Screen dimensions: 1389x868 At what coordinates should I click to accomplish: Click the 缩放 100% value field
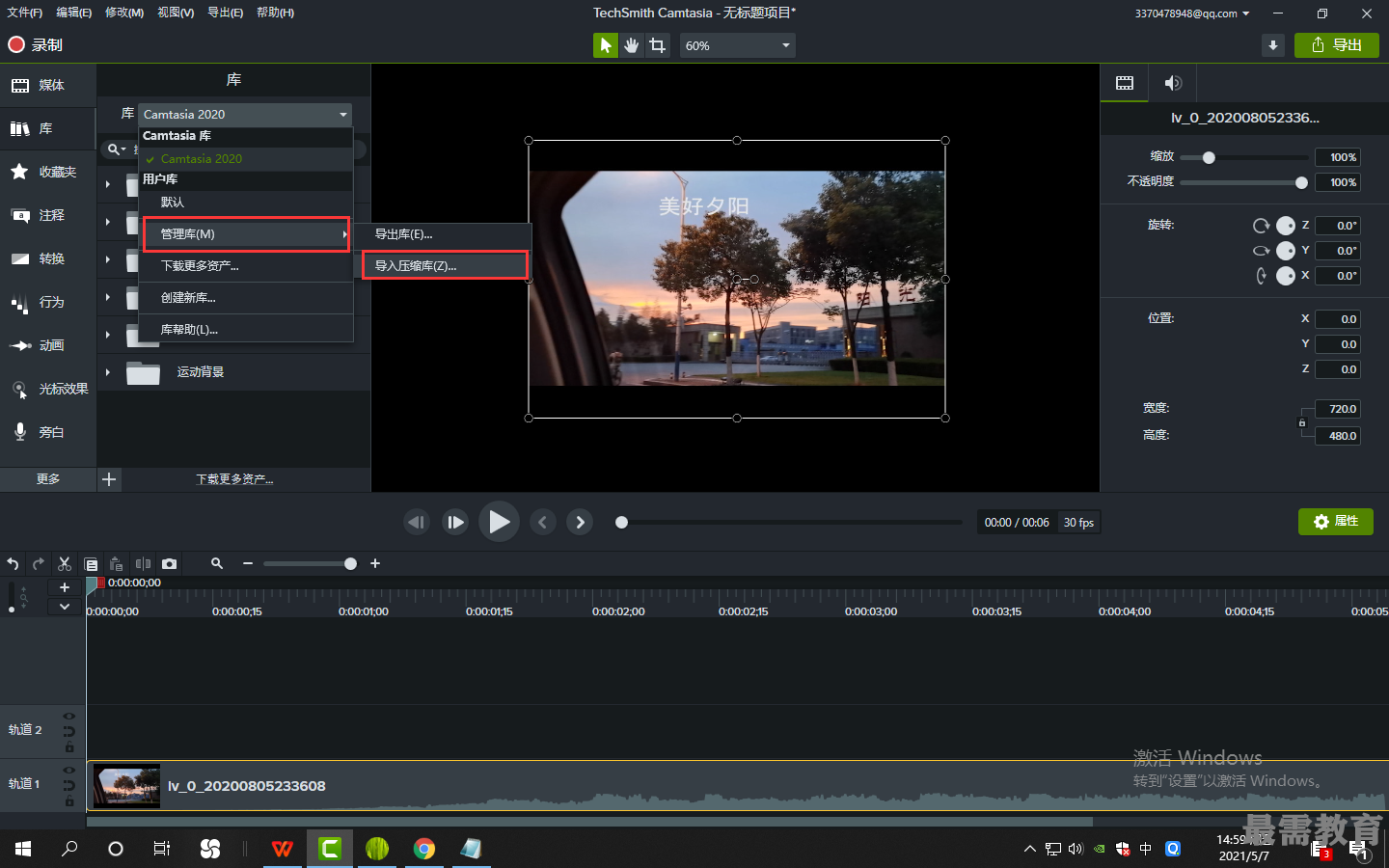point(1338,157)
